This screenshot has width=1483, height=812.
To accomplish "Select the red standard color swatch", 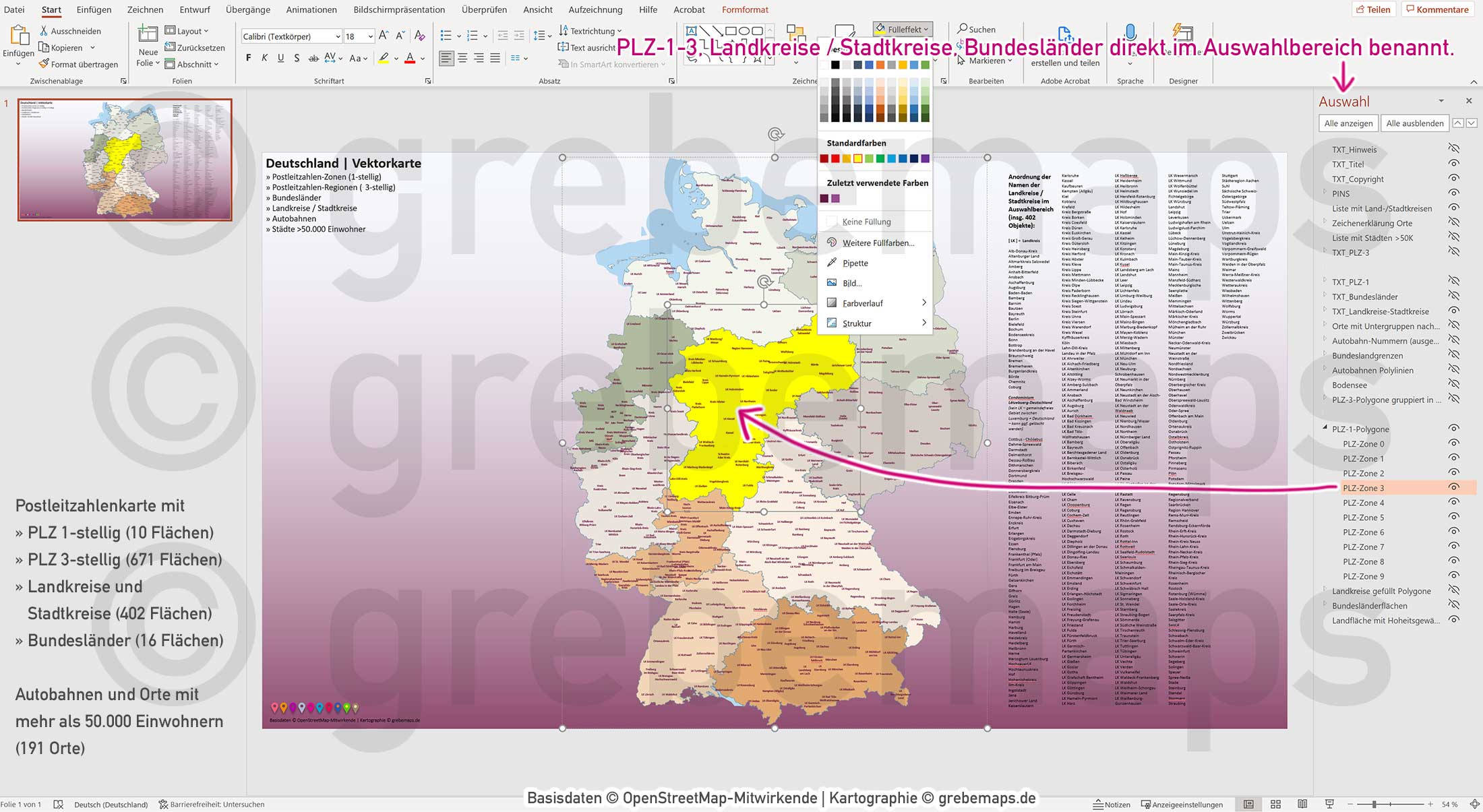I will [835, 158].
